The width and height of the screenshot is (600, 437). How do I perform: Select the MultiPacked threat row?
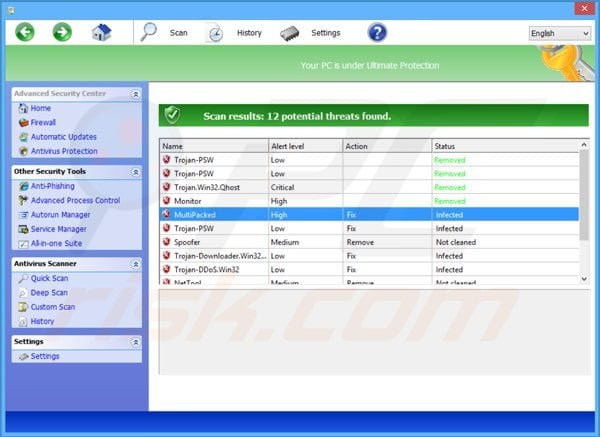(369, 215)
